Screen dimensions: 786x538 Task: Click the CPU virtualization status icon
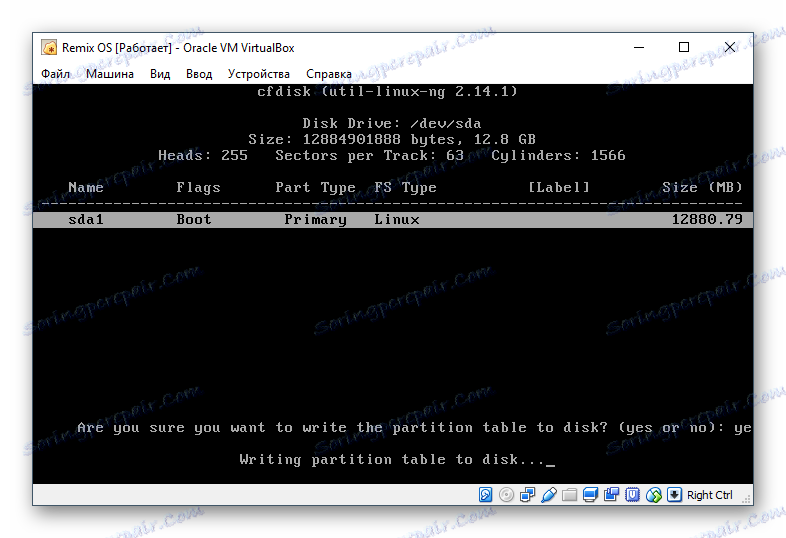[x=633, y=495]
